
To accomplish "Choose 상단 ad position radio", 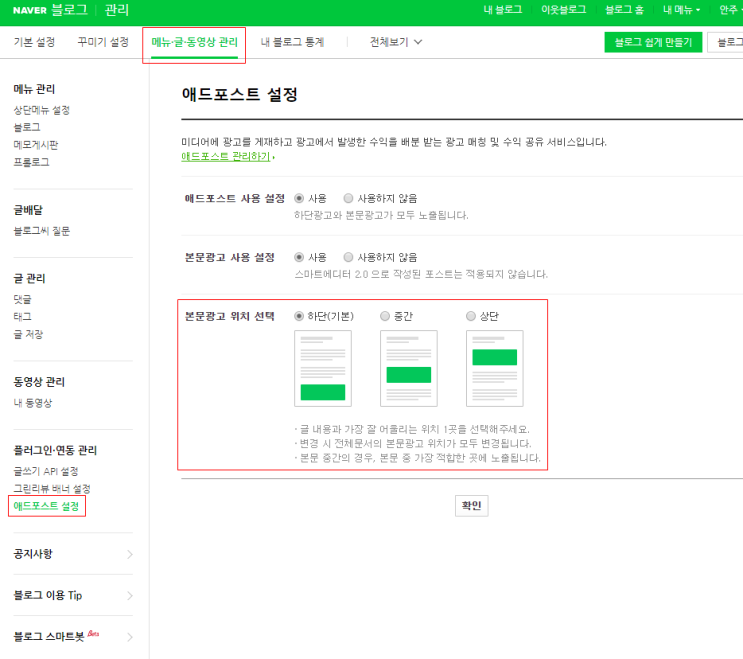I will click(x=471, y=316).
